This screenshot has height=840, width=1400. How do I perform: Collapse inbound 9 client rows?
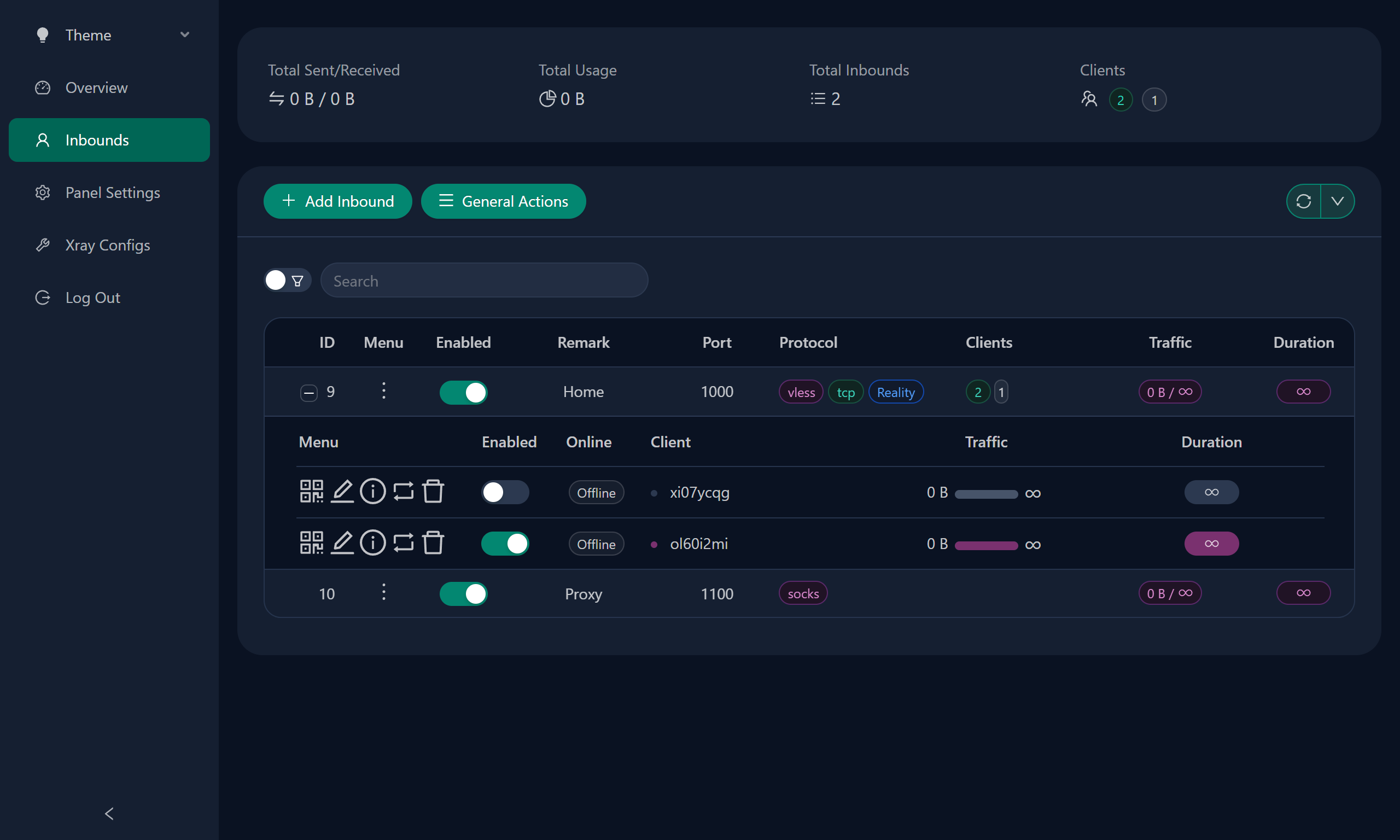click(x=309, y=392)
